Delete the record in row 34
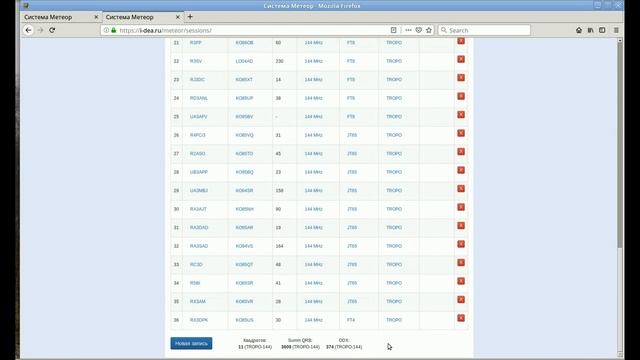 pyautogui.click(x=461, y=281)
